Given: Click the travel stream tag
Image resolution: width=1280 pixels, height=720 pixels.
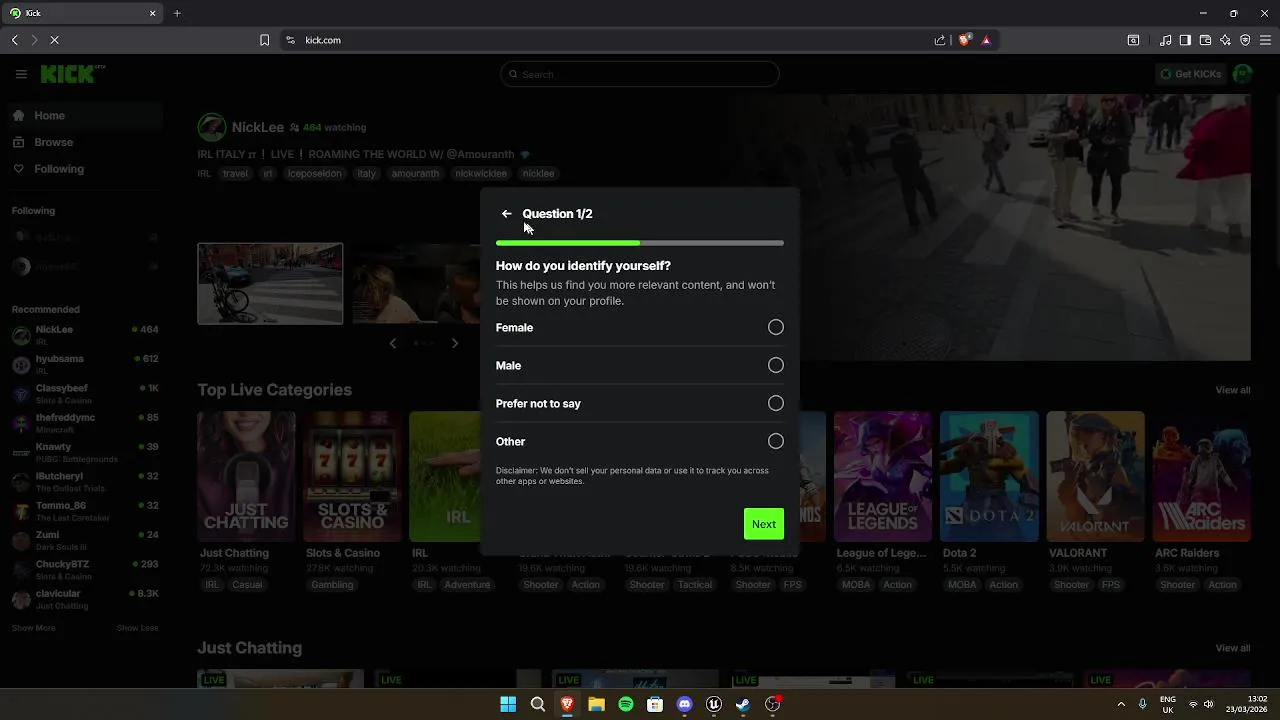Looking at the screenshot, I should click(x=235, y=173).
